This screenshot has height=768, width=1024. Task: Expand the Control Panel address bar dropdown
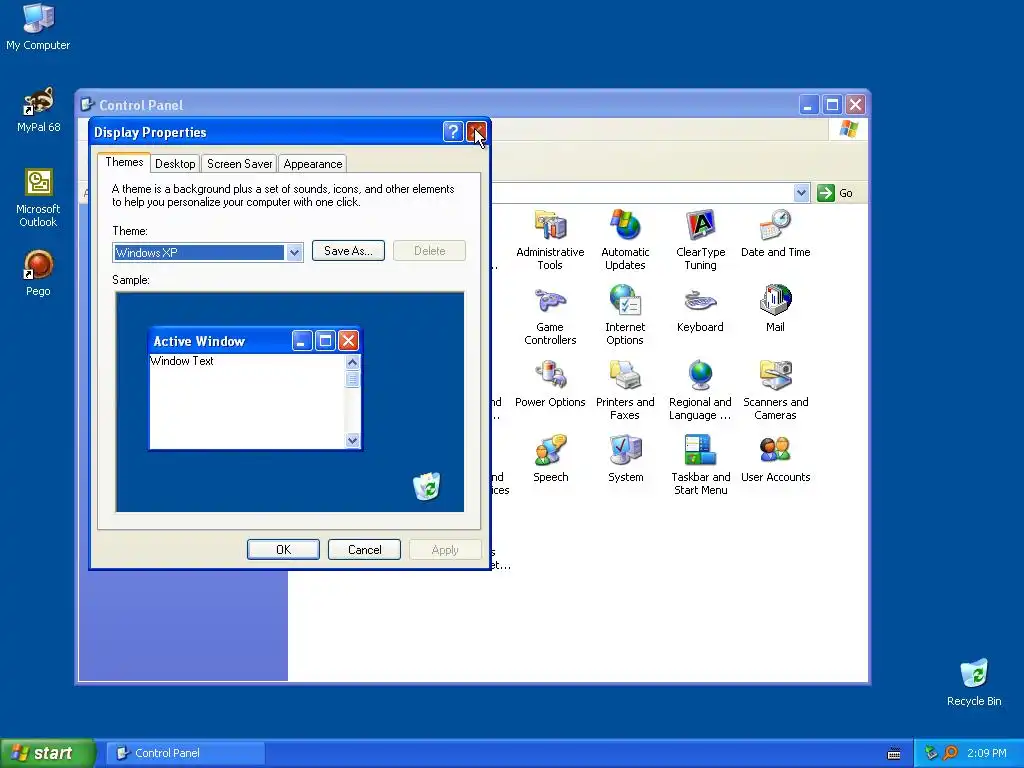click(801, 193)
